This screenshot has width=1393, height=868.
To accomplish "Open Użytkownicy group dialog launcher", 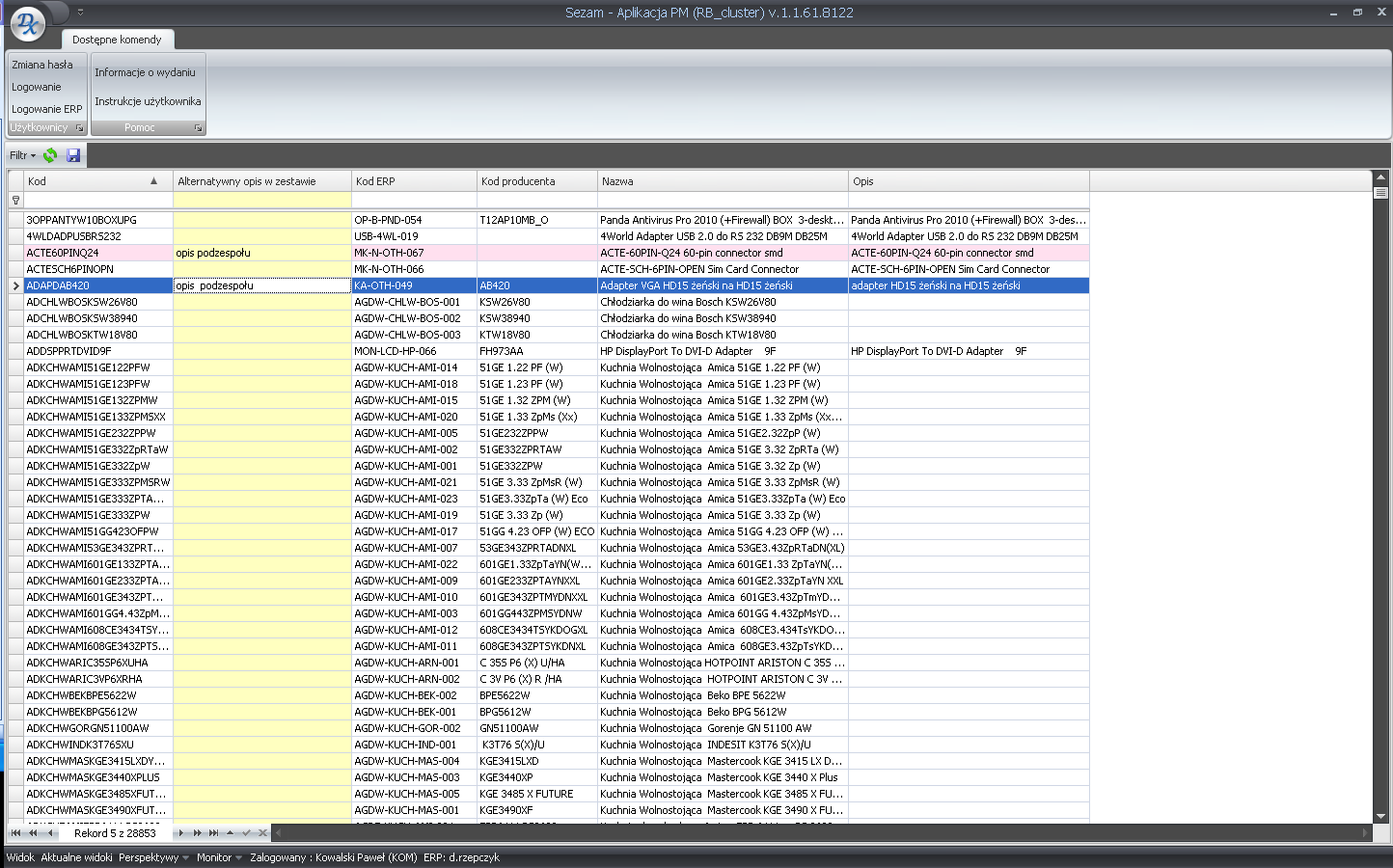I will point(80,128).
